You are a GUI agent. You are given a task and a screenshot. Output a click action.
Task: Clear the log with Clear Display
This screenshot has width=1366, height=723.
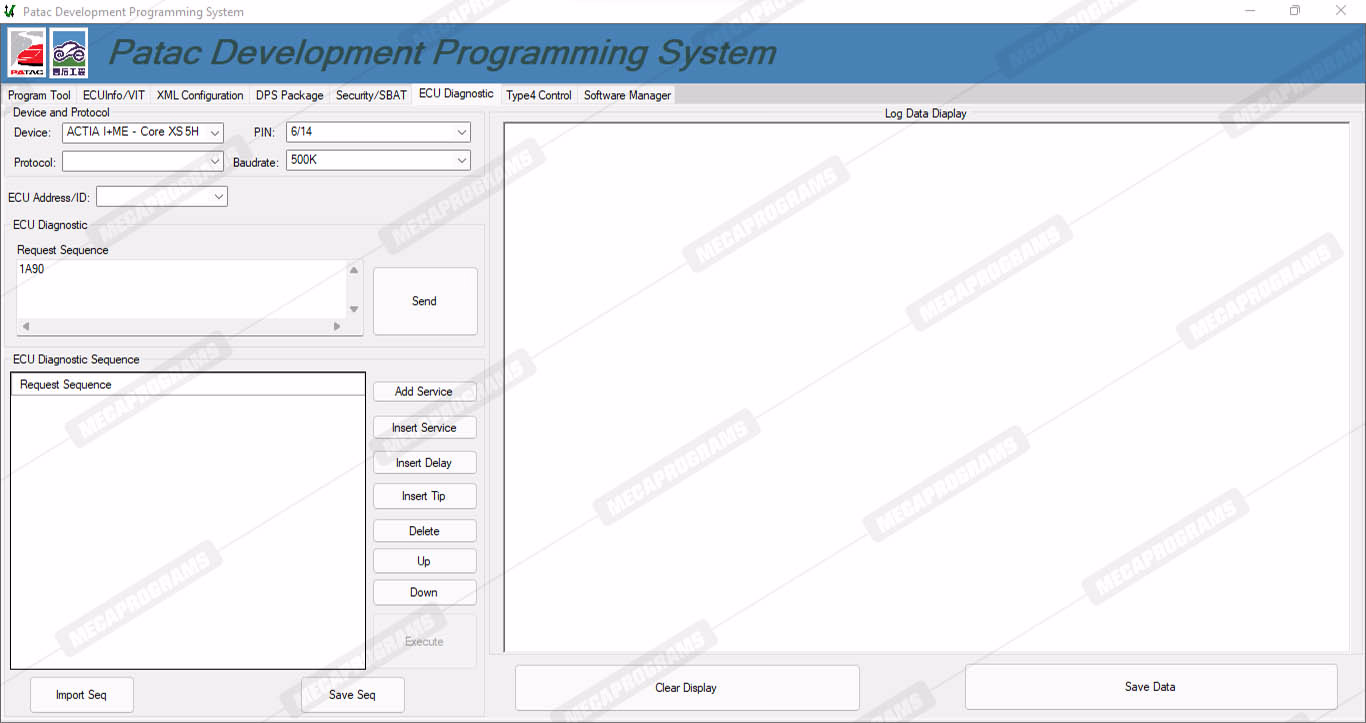[x=687, y=688]
